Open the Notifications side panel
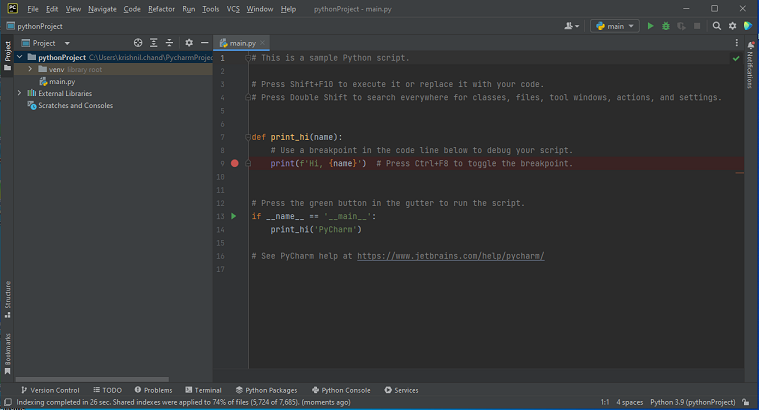759x410 pixels. [750, 65]
